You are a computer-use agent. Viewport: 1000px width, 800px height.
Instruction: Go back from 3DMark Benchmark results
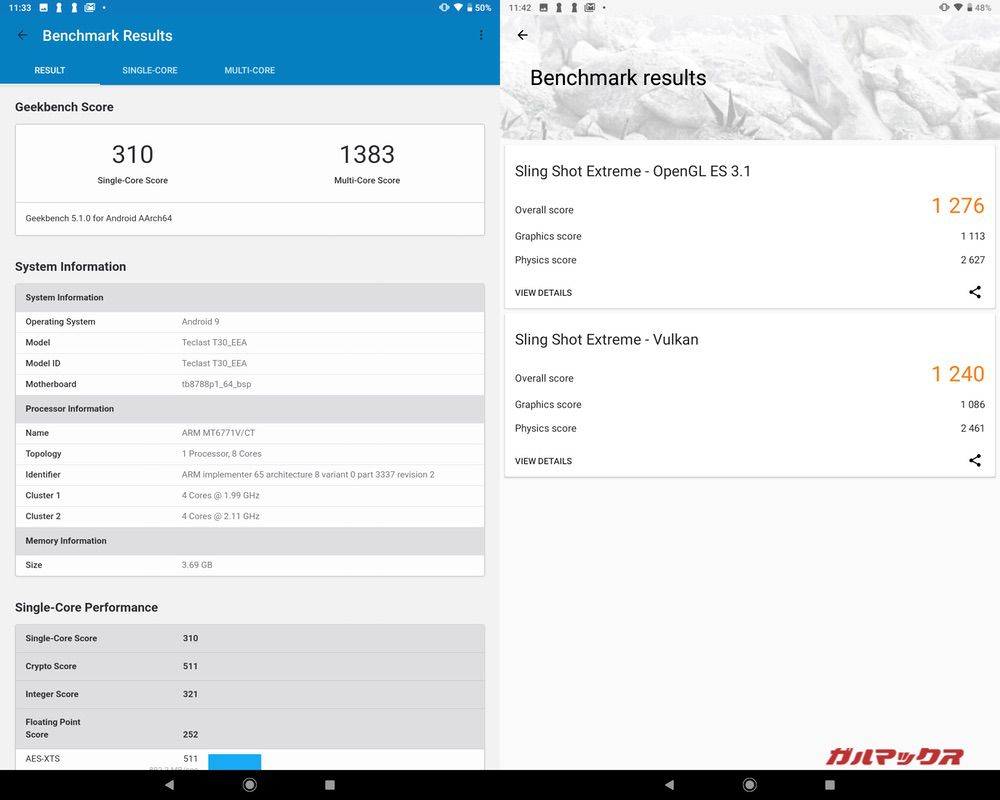coord(522,35)
